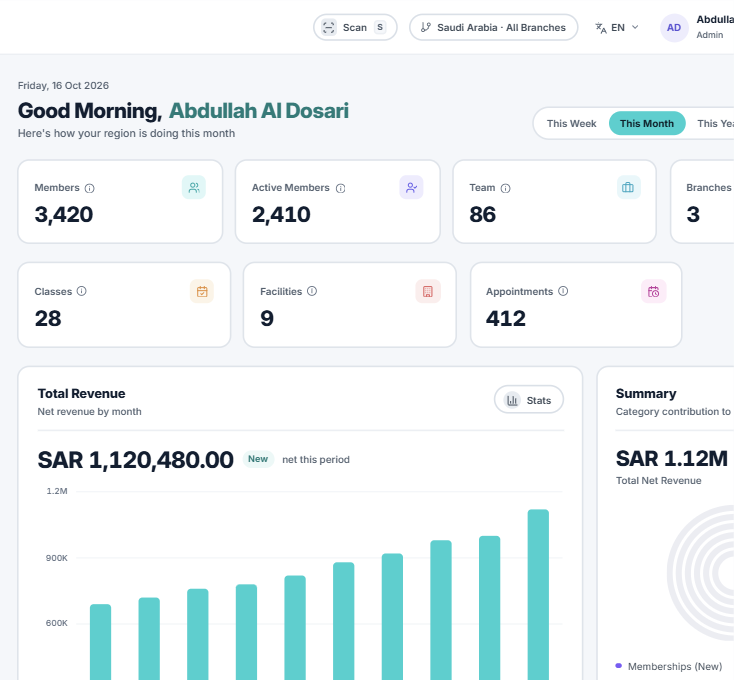Click the Net revenue by month subtitle
This screenshot has width=734, height=680.
89,412
